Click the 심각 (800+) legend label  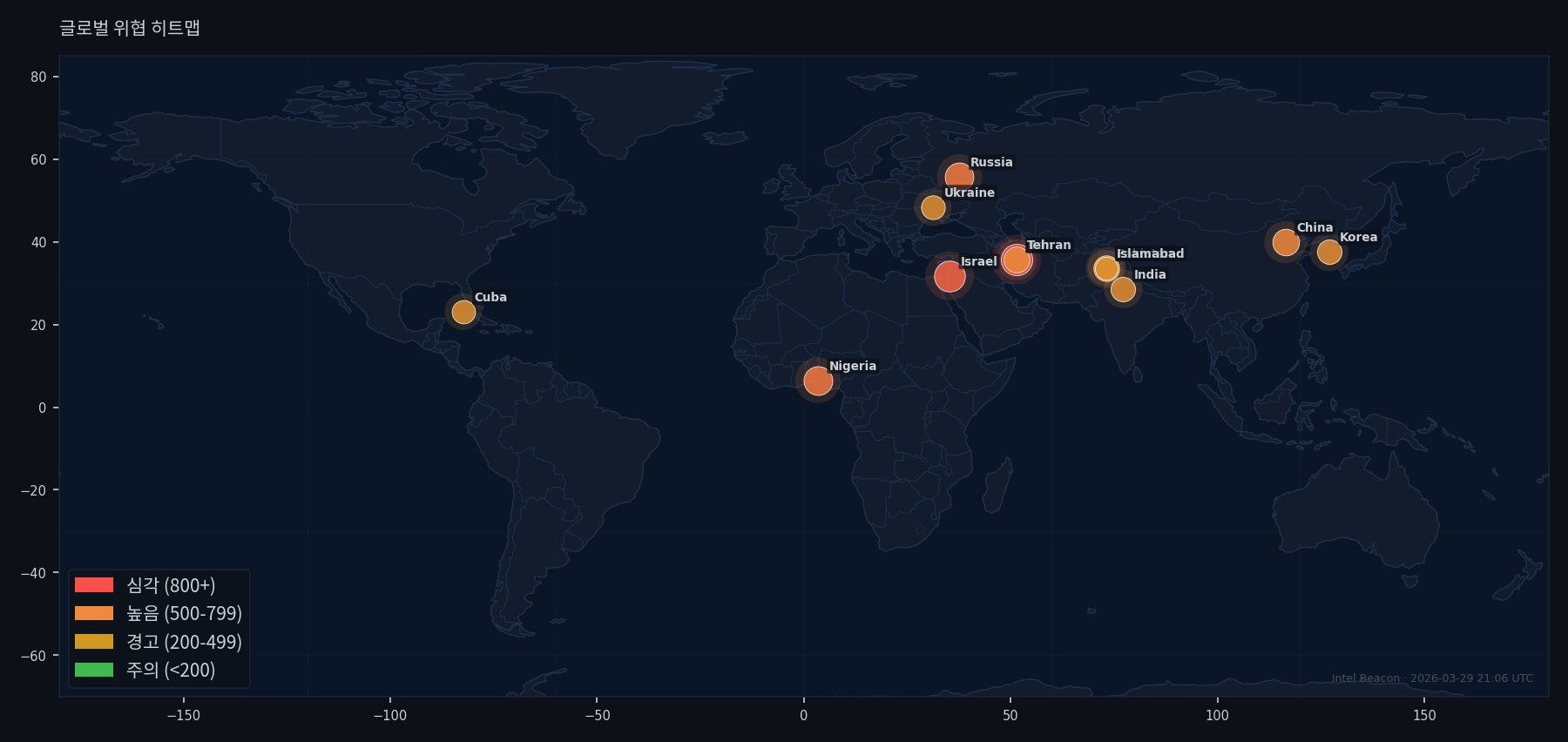coord(171,585)
